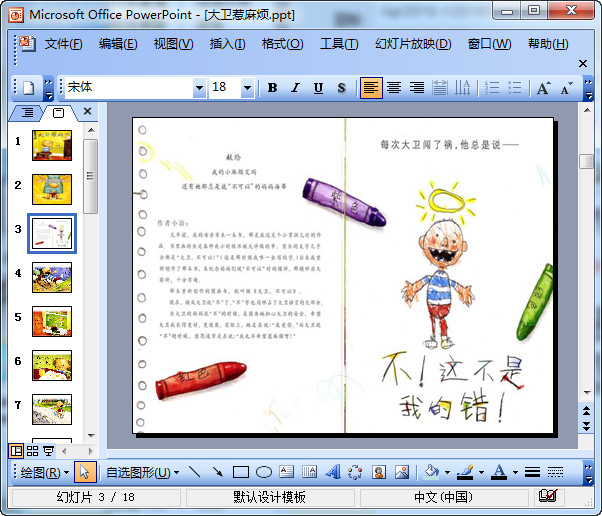Select the Arrow drawing tool
Screen dimensions: 602x516
[x=218, y=472]
